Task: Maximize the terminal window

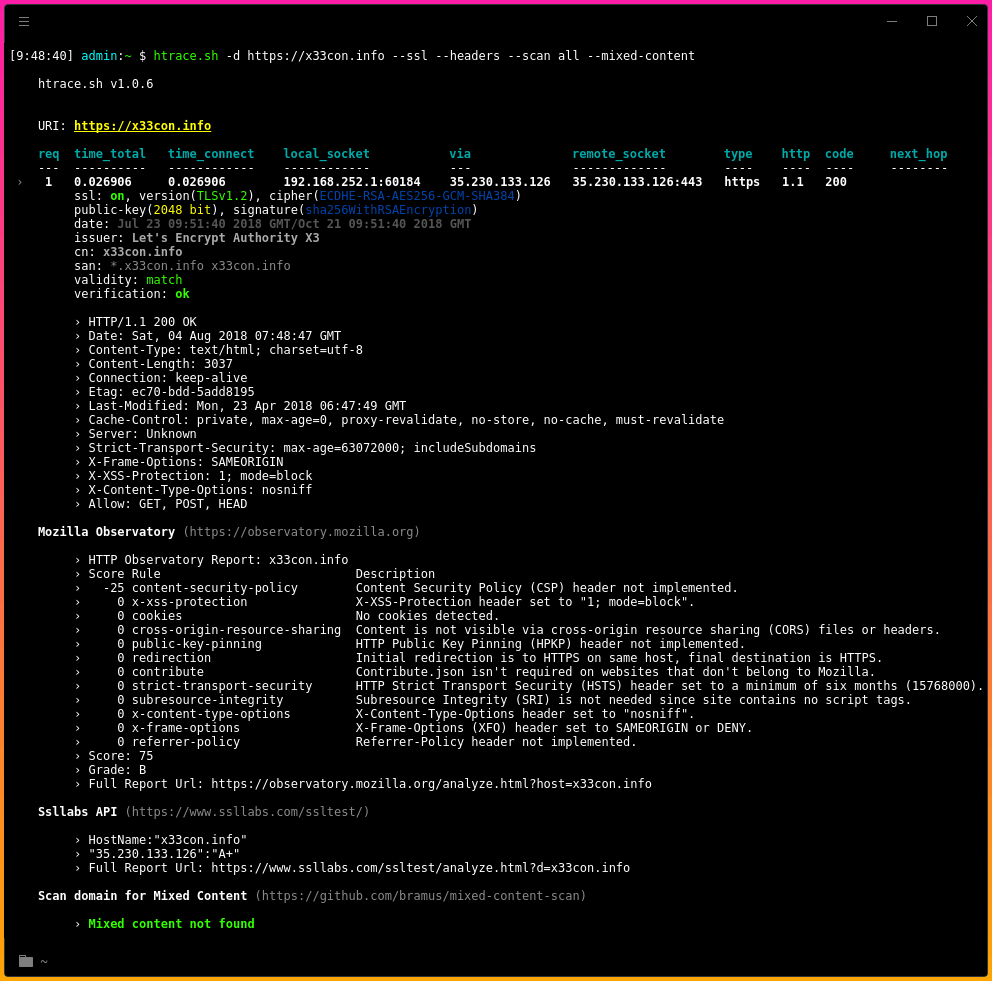Action: [932, 21]
